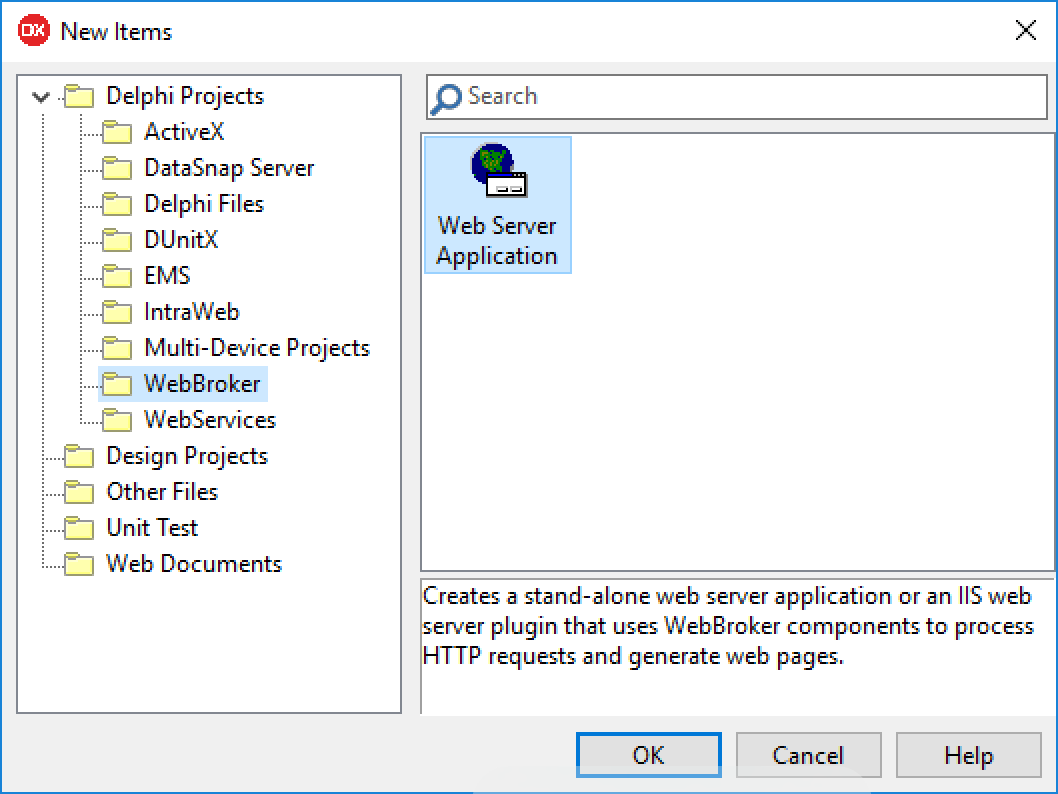Select DataSnap Server category label
The width and height of the screenshot is (1058, 794).
(x=229, y=168)
